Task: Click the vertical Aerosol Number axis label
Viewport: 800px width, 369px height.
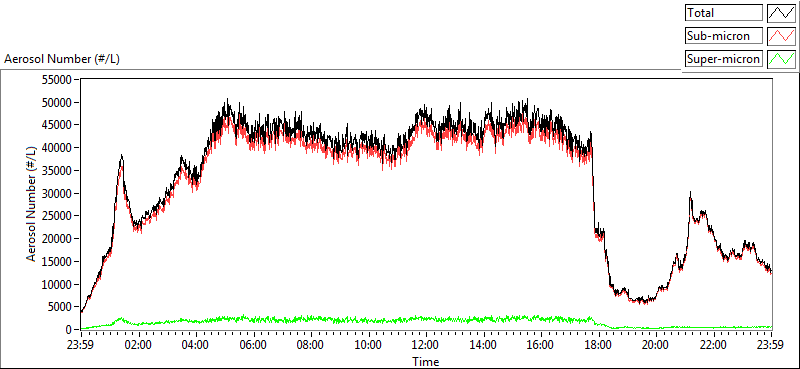Action: pyautogui.click(x=32, y=204)
